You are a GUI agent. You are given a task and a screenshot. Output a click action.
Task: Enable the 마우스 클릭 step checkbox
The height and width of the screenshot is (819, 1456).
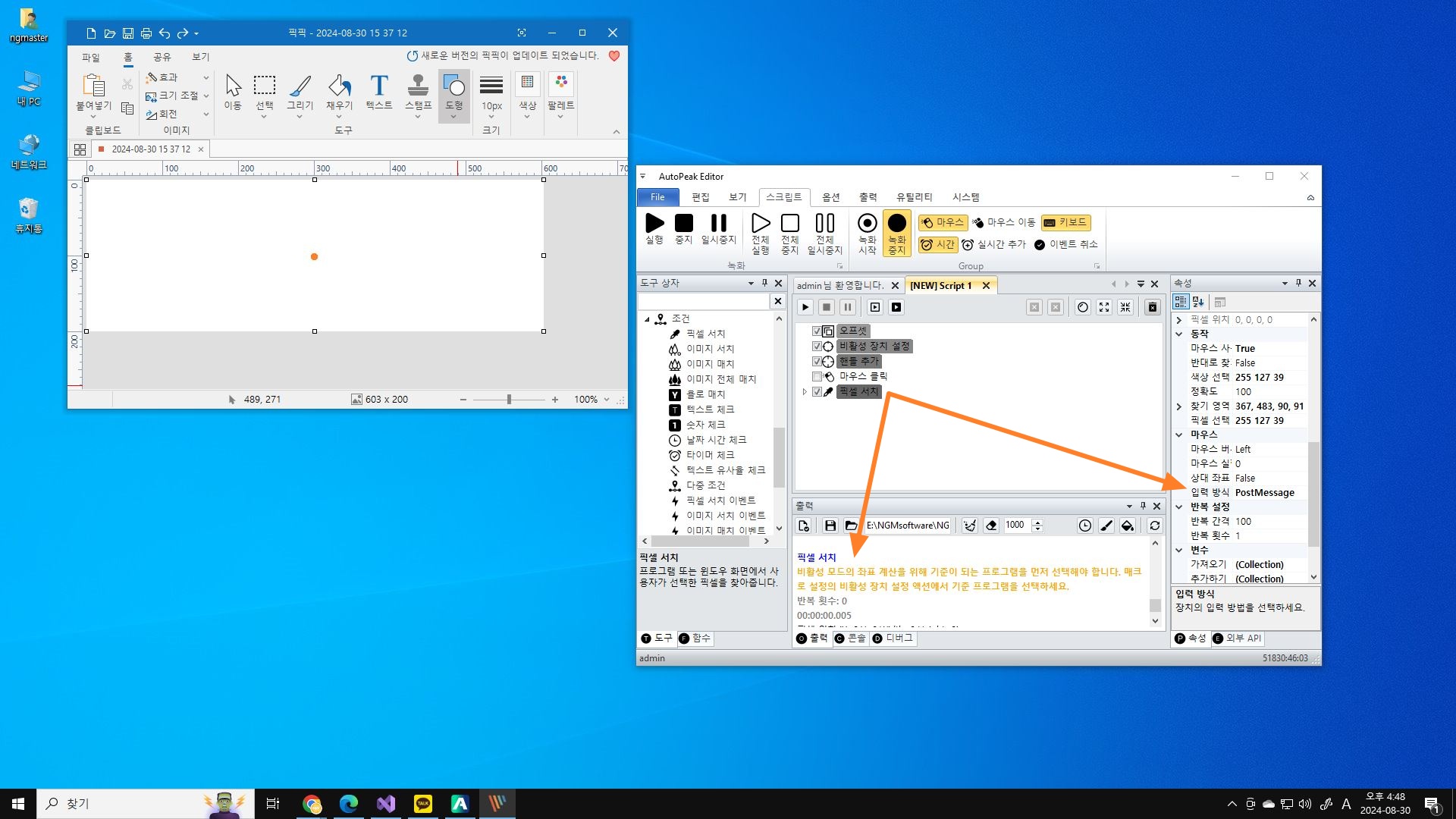[x=817, y=377]
